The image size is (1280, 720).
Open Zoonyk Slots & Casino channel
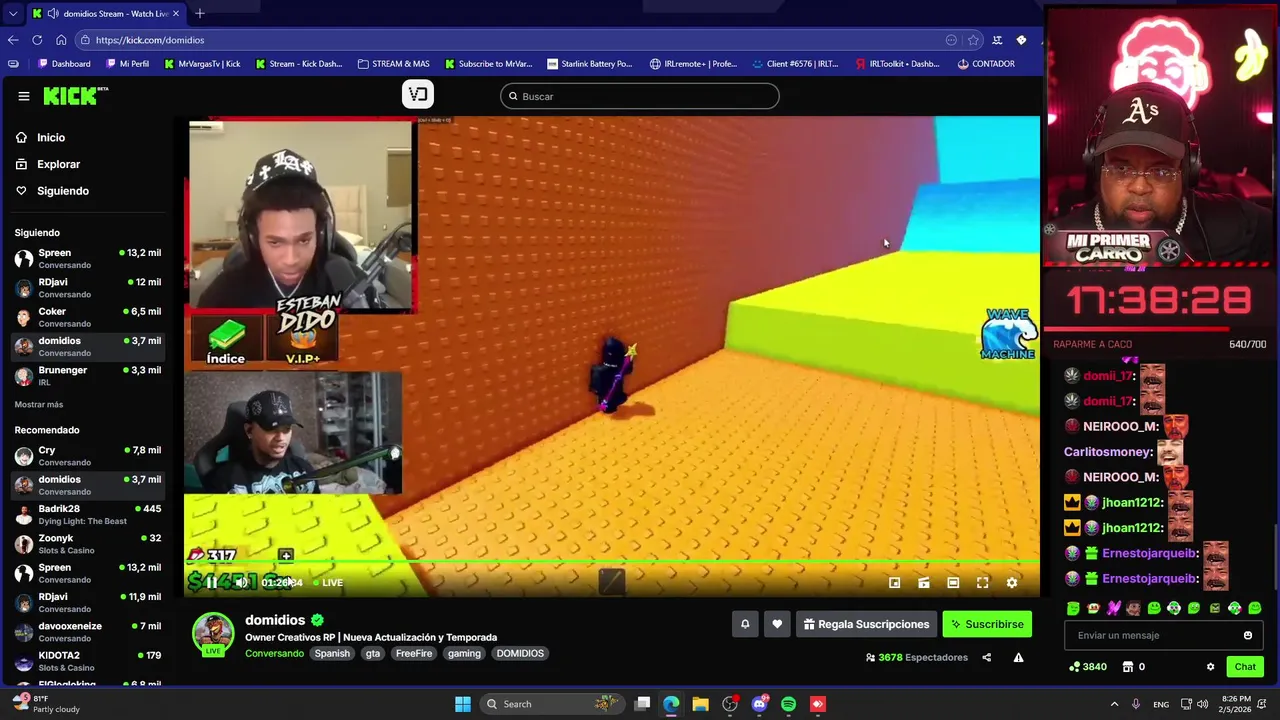[x=88, y=544]
